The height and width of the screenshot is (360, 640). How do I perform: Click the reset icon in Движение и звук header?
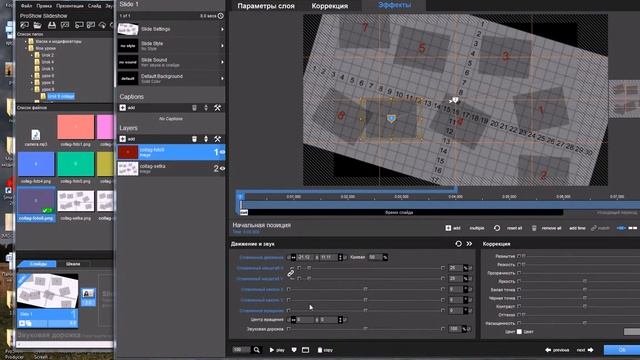[458, 244]
